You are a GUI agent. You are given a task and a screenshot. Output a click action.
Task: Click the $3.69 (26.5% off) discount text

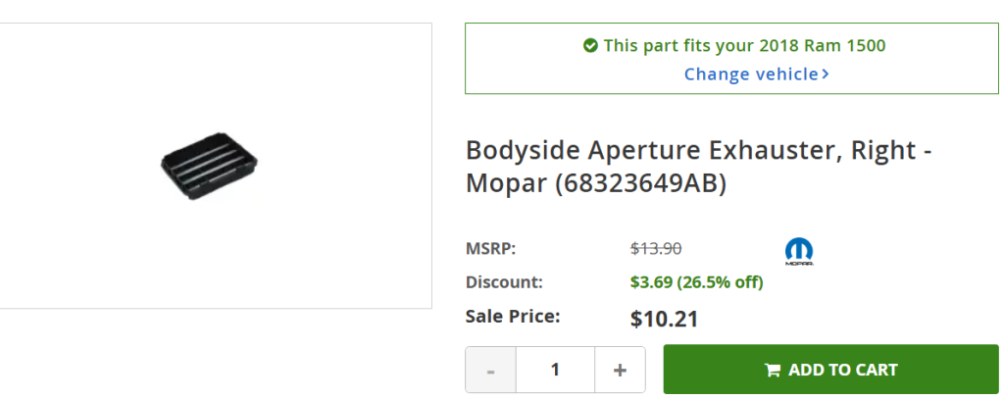click(x=697, y=282)
